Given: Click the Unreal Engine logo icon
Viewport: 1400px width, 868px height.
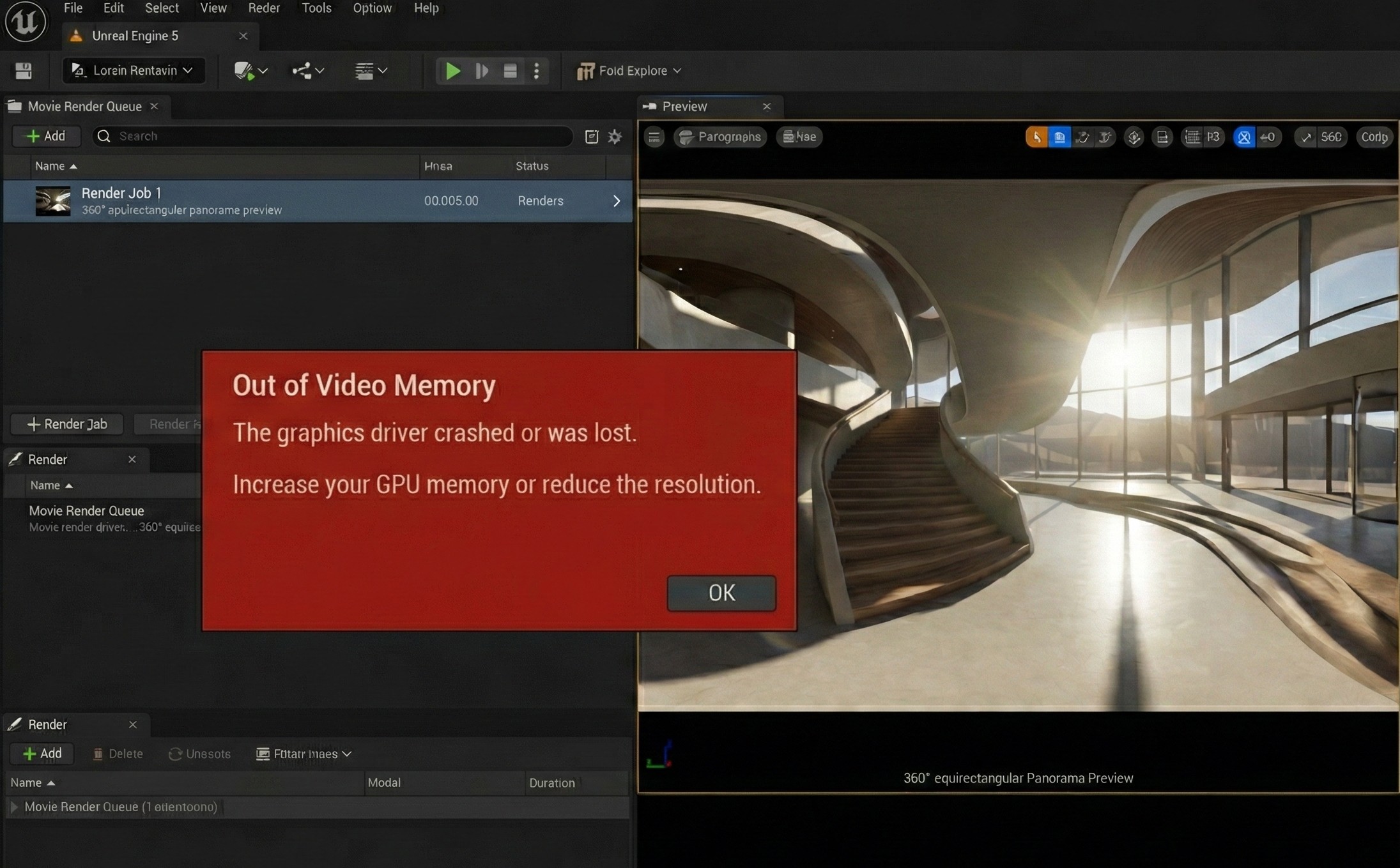Looking at the screenshot, I should point(25,21).
